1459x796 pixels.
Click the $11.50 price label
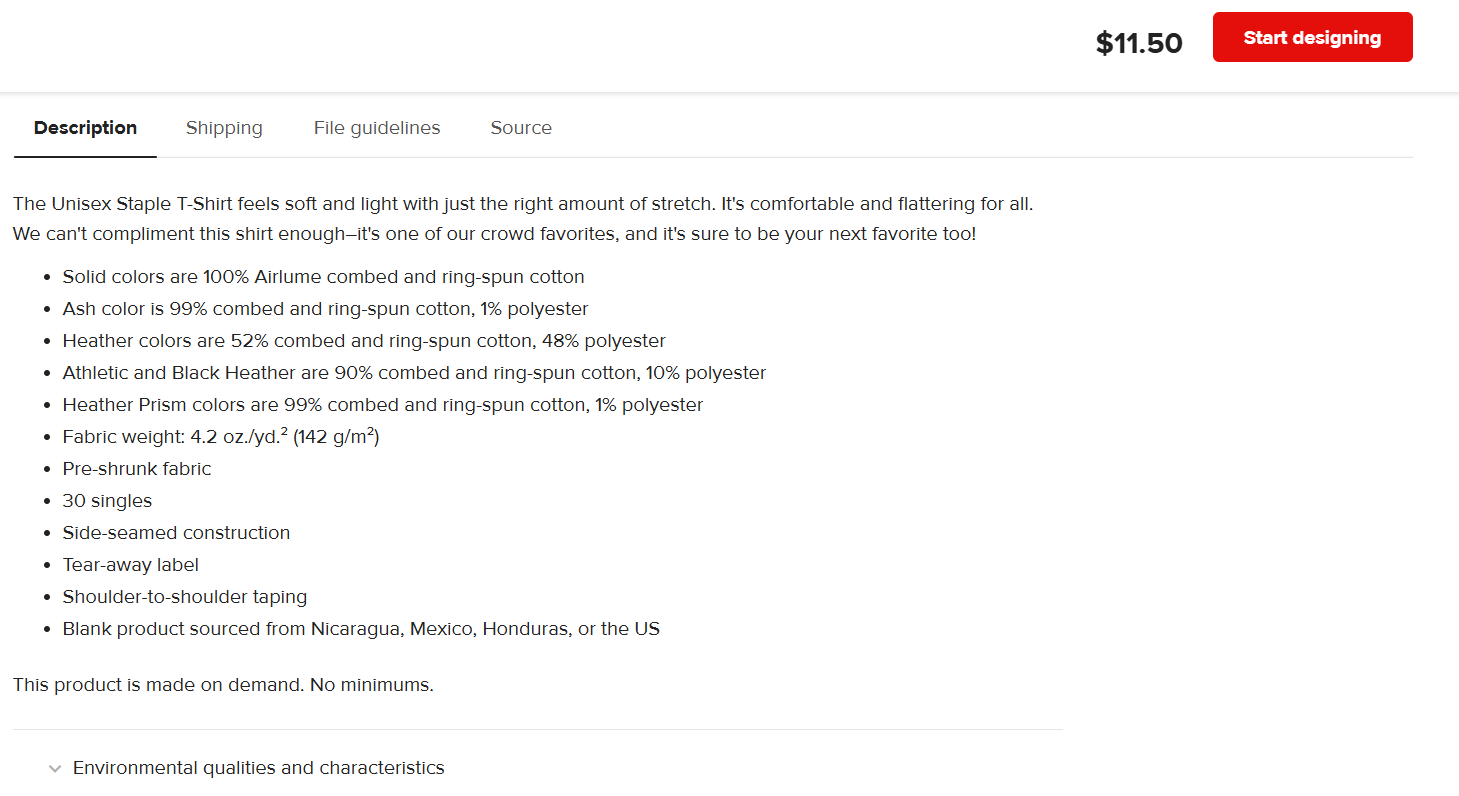pos(1139,43)
